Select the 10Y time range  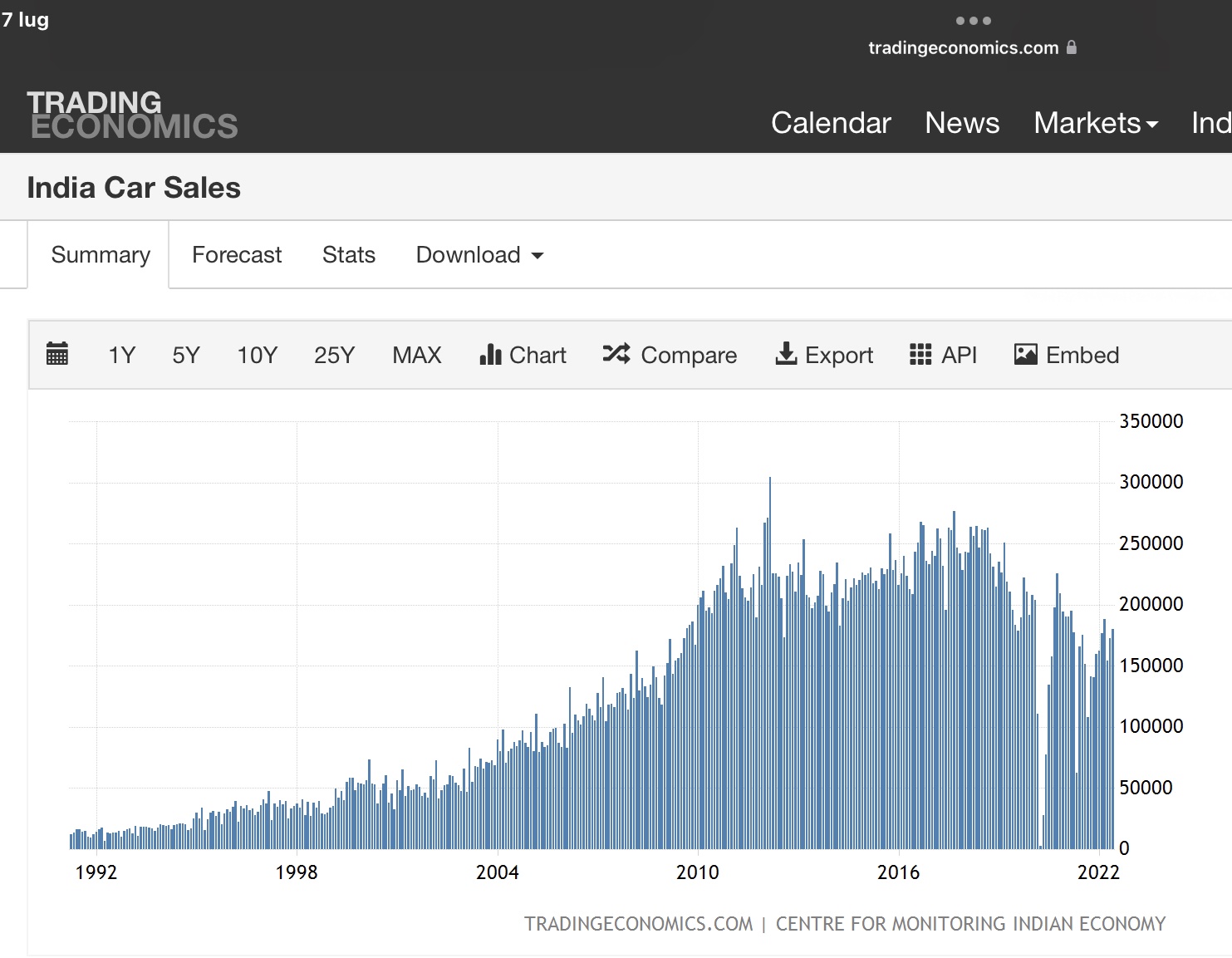[258, 356]
